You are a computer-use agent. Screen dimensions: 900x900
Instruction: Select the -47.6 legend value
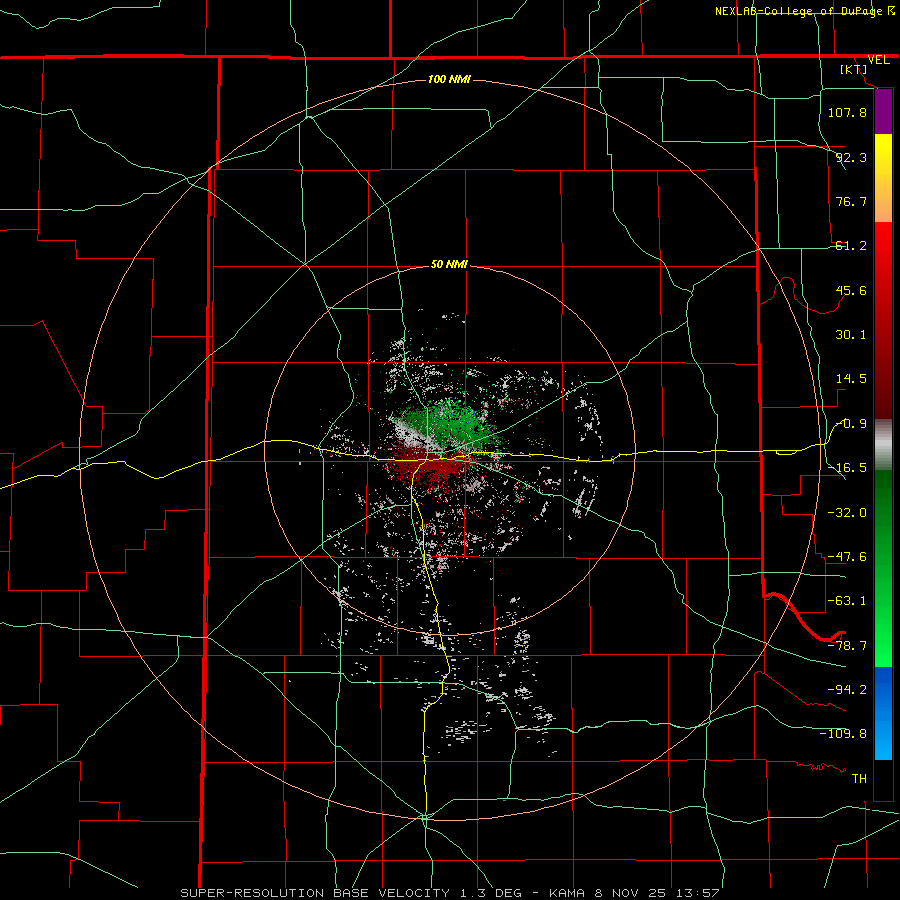click(x=847, y=557)
